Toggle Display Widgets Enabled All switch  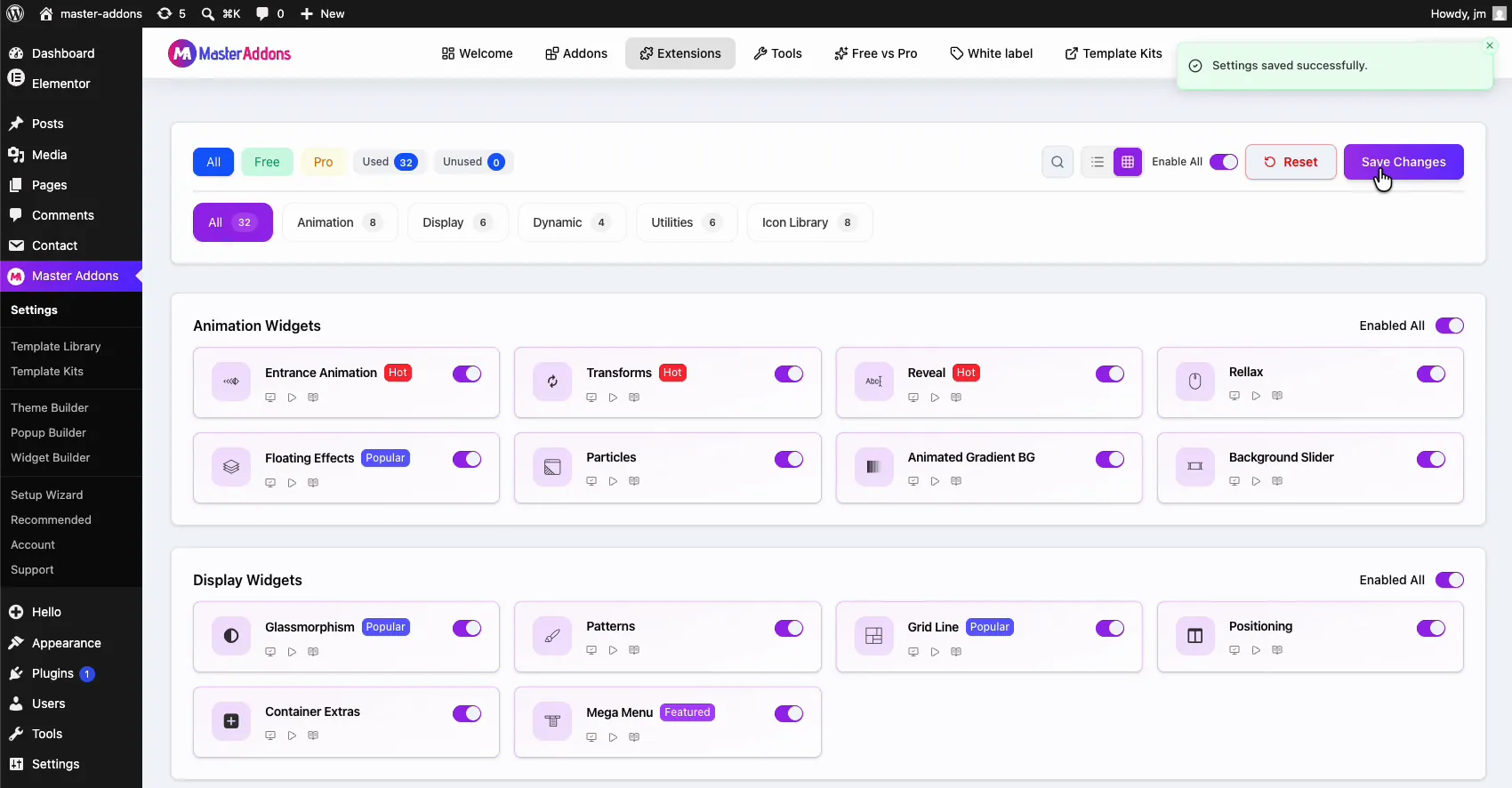1450,580
